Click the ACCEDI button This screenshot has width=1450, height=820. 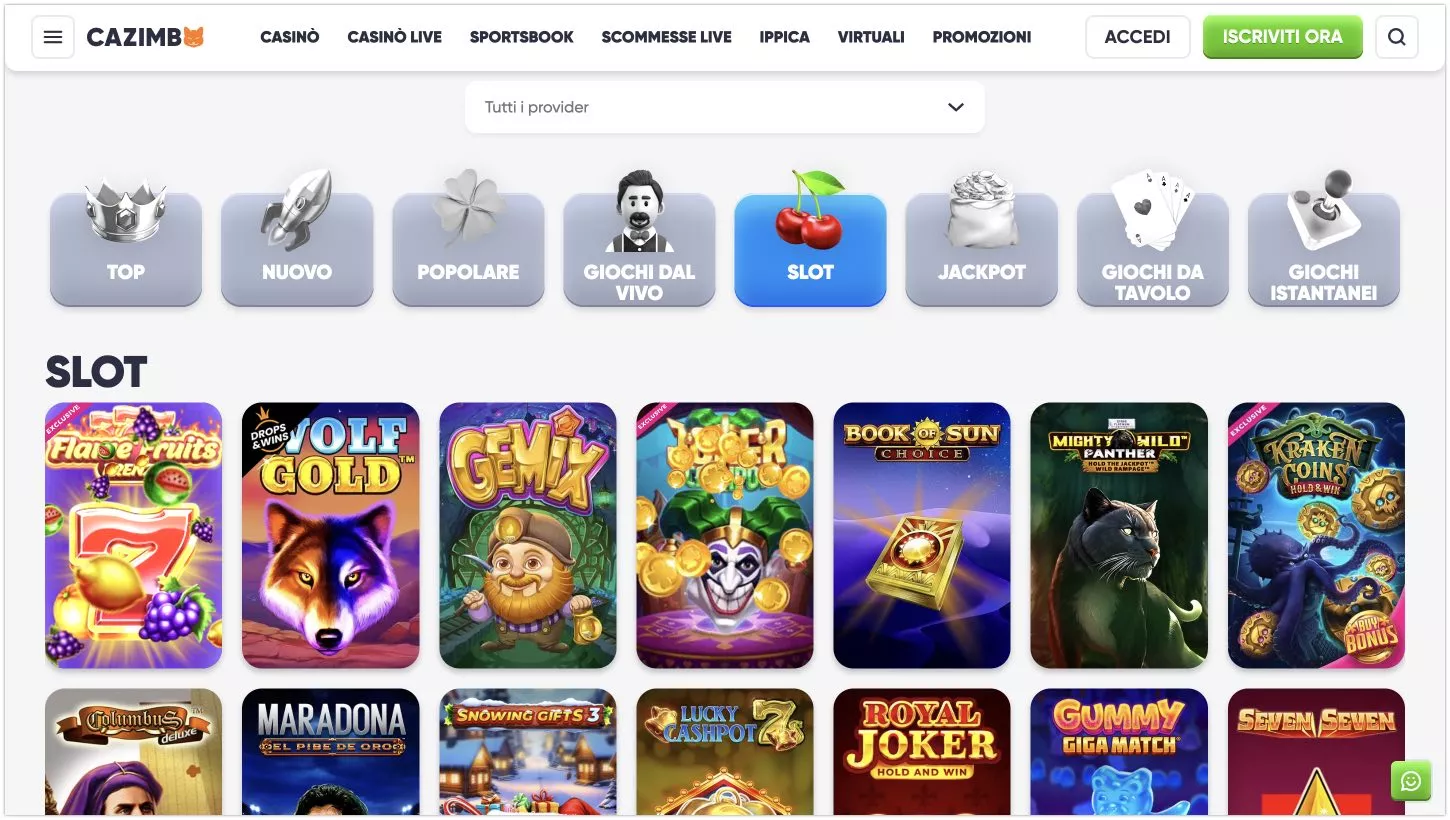click(1138, 37)
